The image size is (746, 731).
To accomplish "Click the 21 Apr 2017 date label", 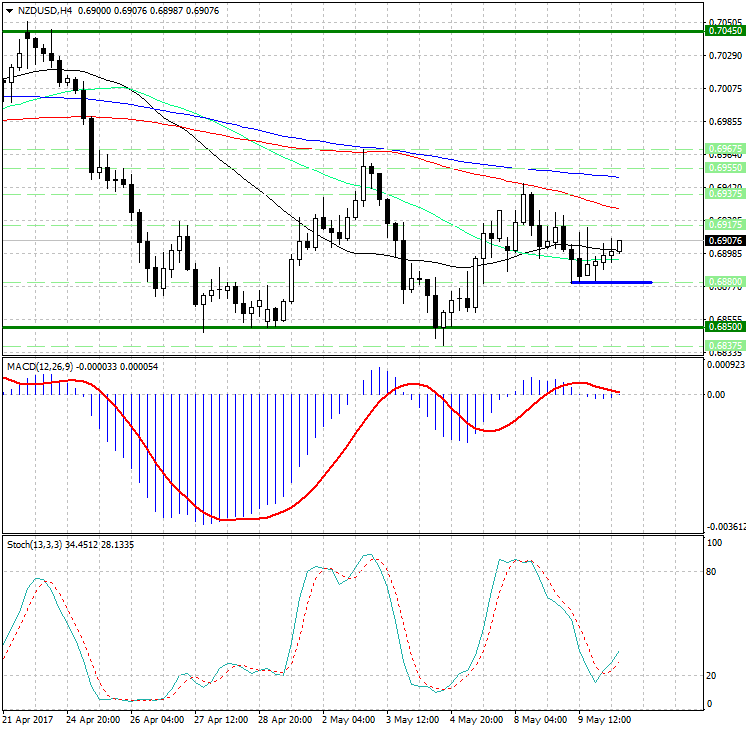I will point(25,719).
